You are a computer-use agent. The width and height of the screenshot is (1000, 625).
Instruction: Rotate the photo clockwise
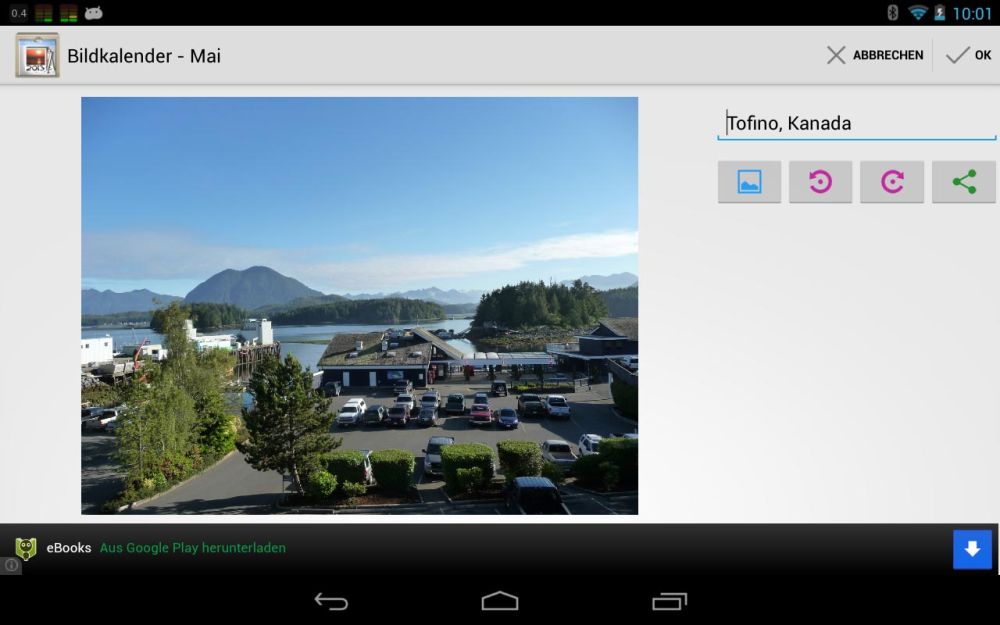pyautogui.click(x=892, y=182)
